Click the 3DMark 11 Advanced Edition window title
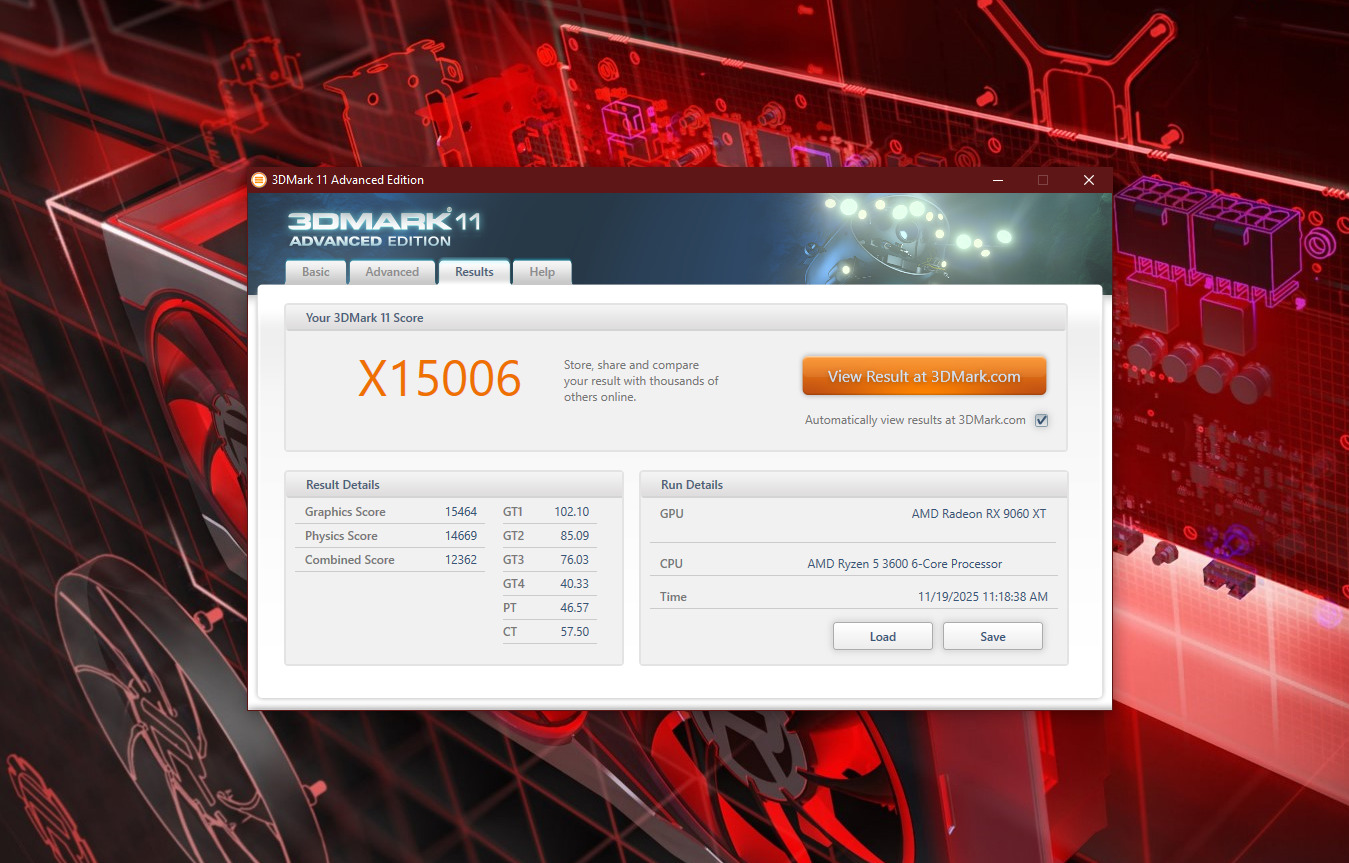This screenshot has height=863, width=1349. 348,180
